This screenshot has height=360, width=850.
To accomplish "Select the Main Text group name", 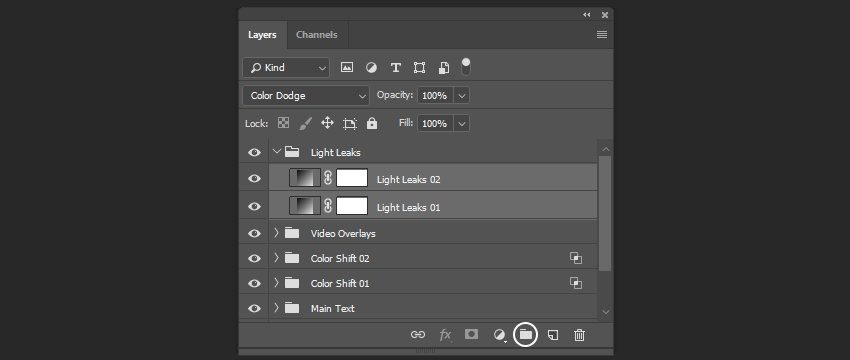I will pyautogui.click(x=333, y=308).
